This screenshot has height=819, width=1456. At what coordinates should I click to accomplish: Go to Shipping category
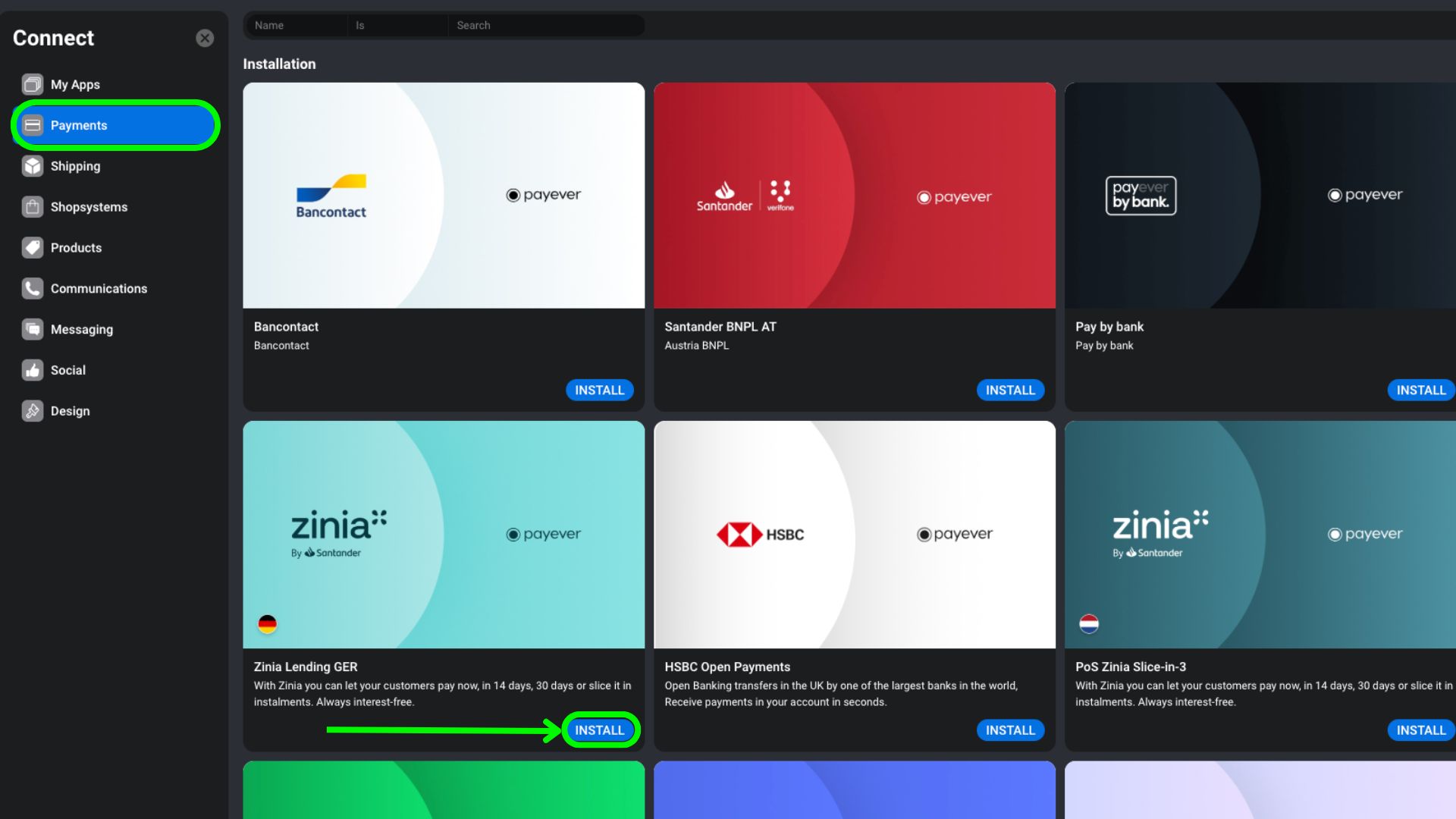115,166
